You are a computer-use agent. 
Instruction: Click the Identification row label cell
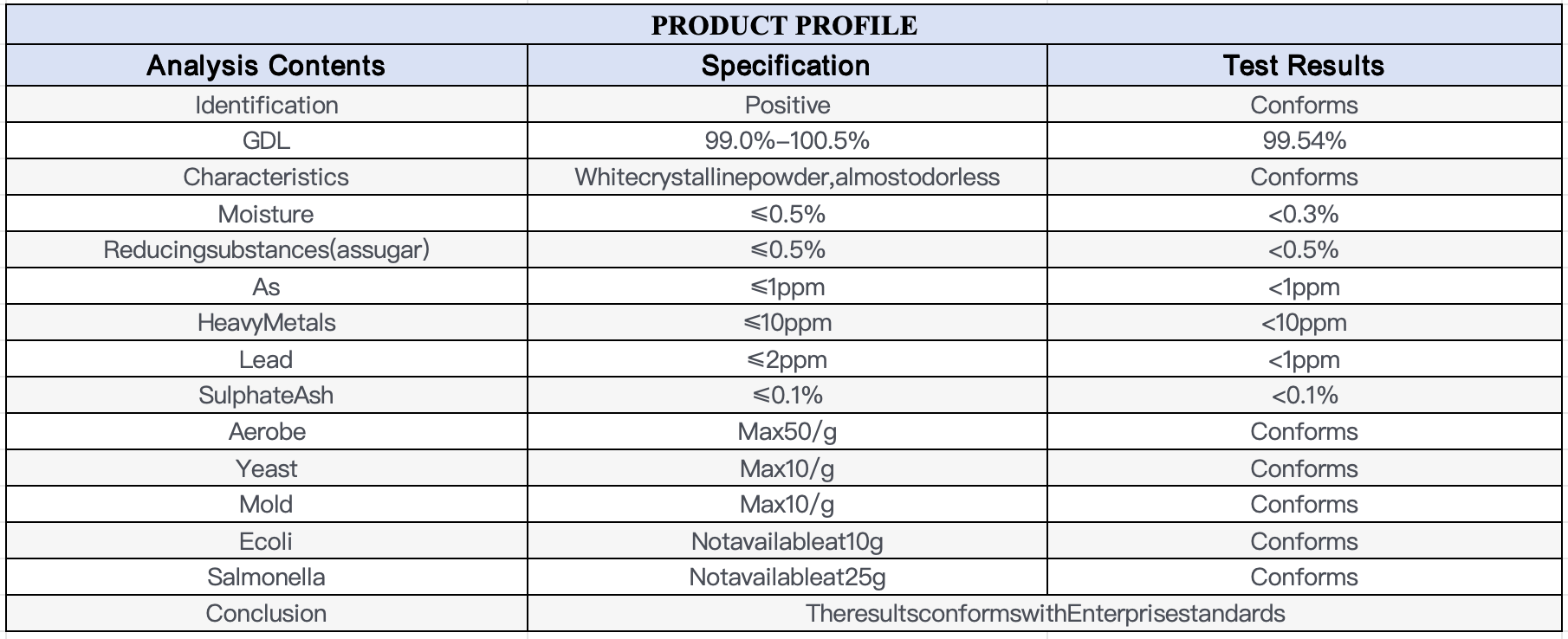click(x=267, y=105)
